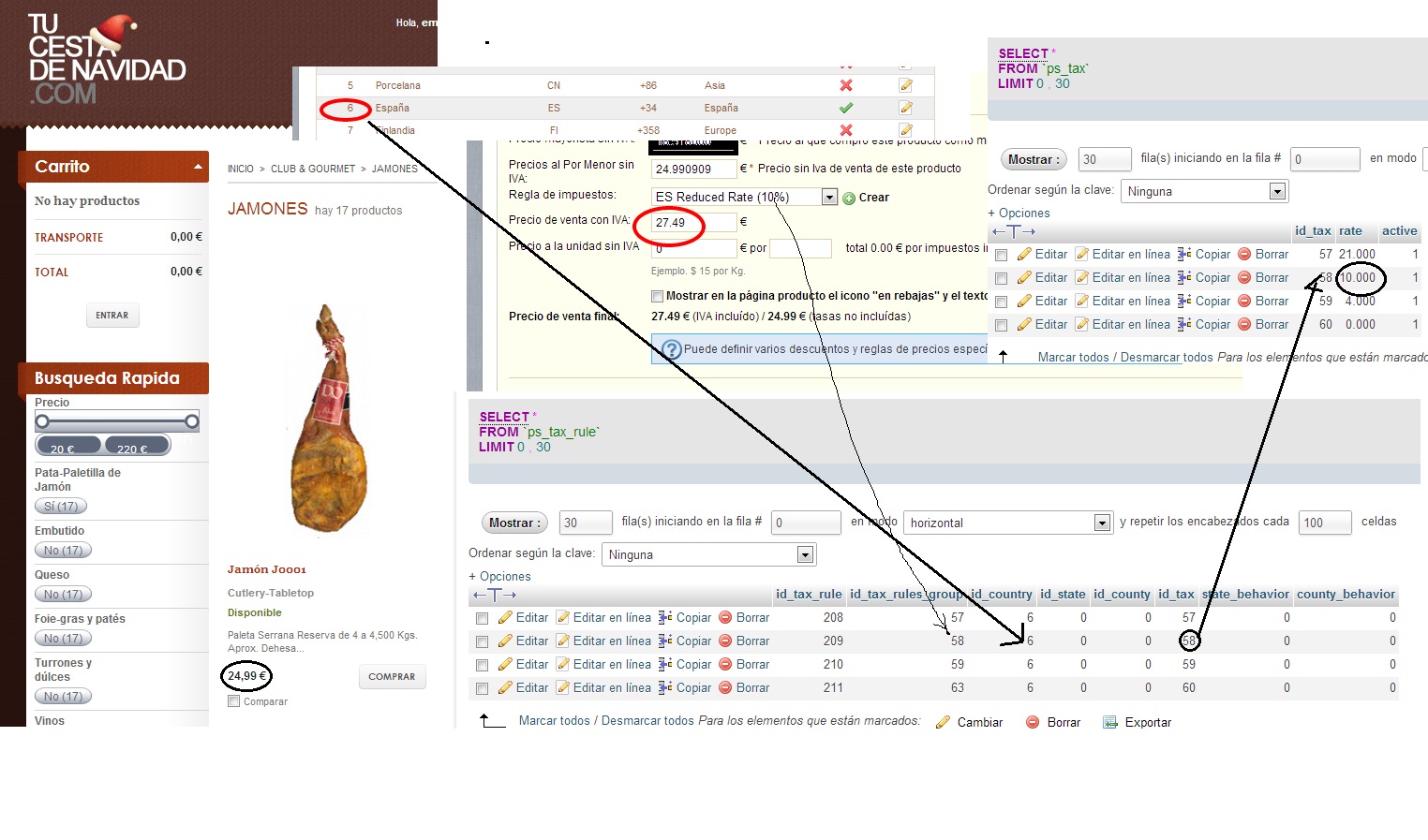Toggle the red X status for Finlandia

pyautogui.click(x=846, y=130)
